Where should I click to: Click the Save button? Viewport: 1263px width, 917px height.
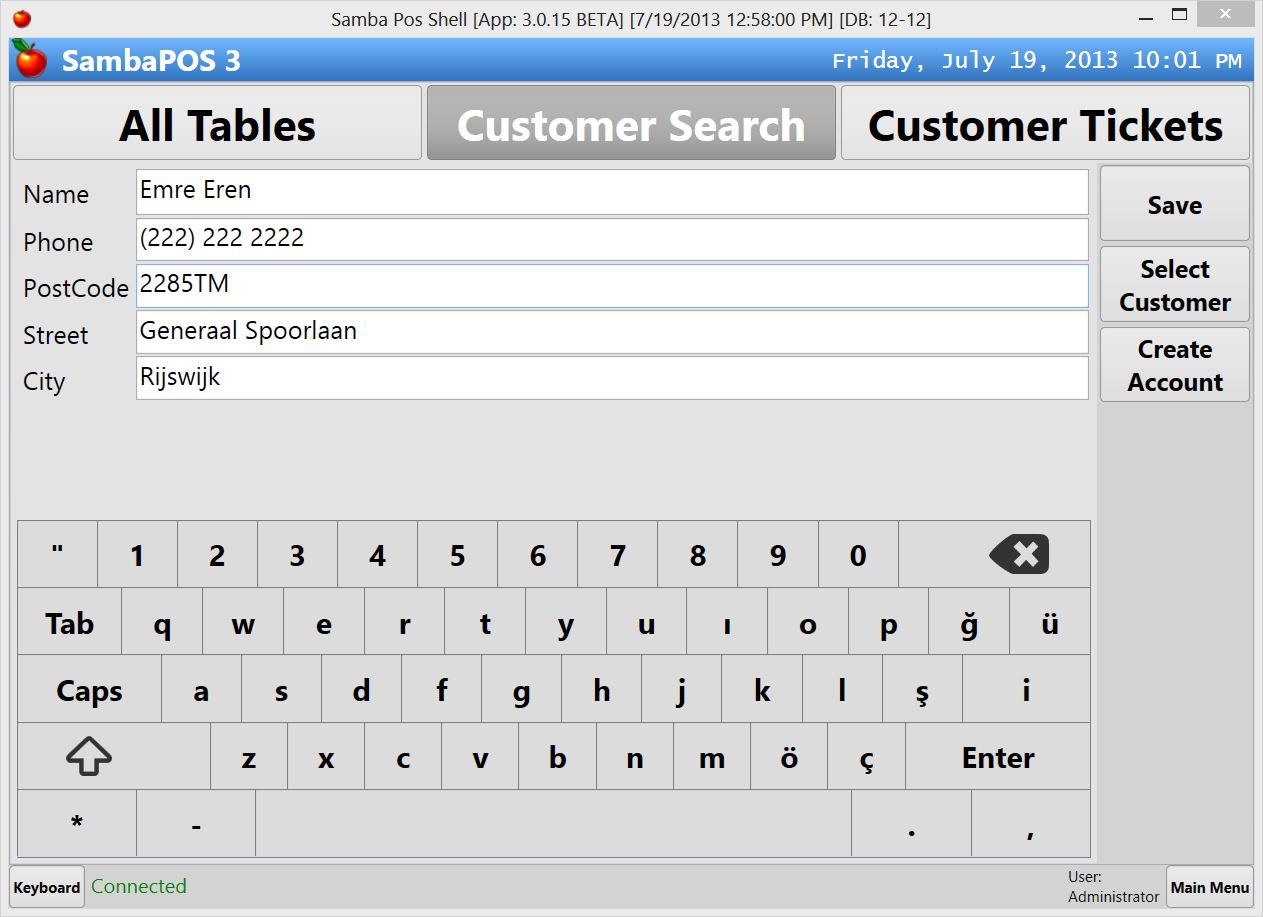[1174, 204]
